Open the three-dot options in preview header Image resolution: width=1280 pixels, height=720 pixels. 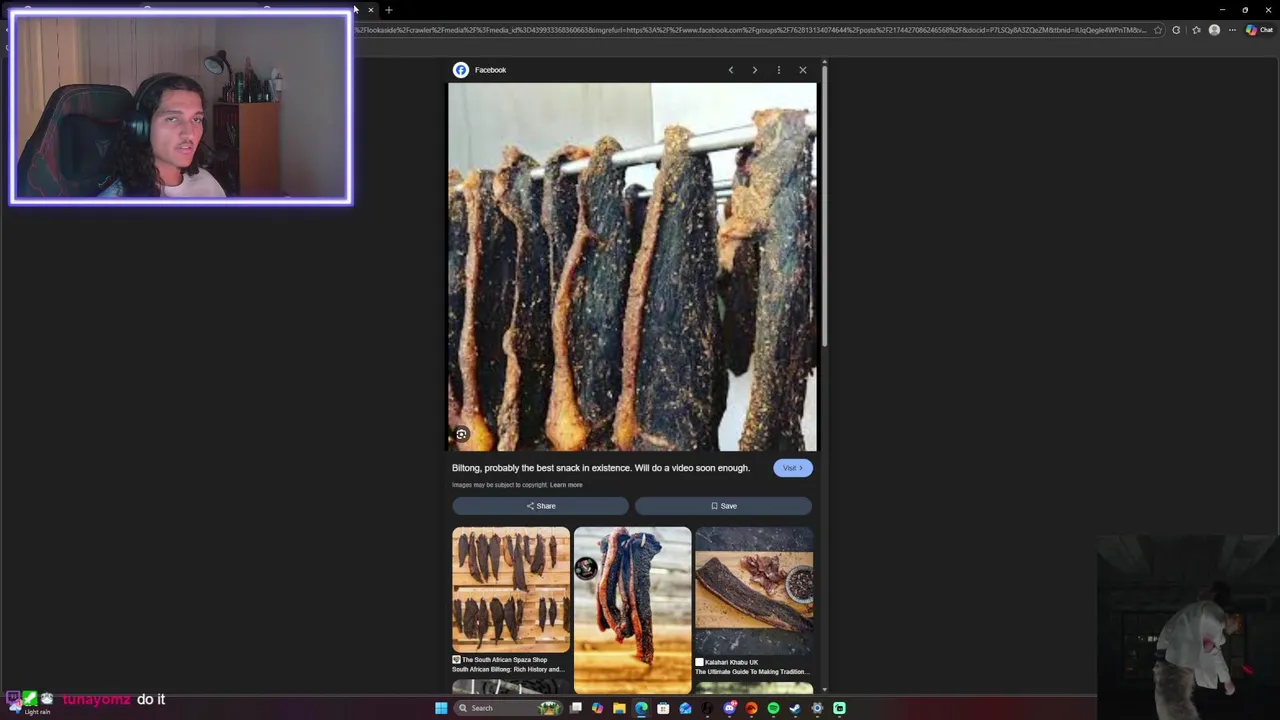coord(779,70)
